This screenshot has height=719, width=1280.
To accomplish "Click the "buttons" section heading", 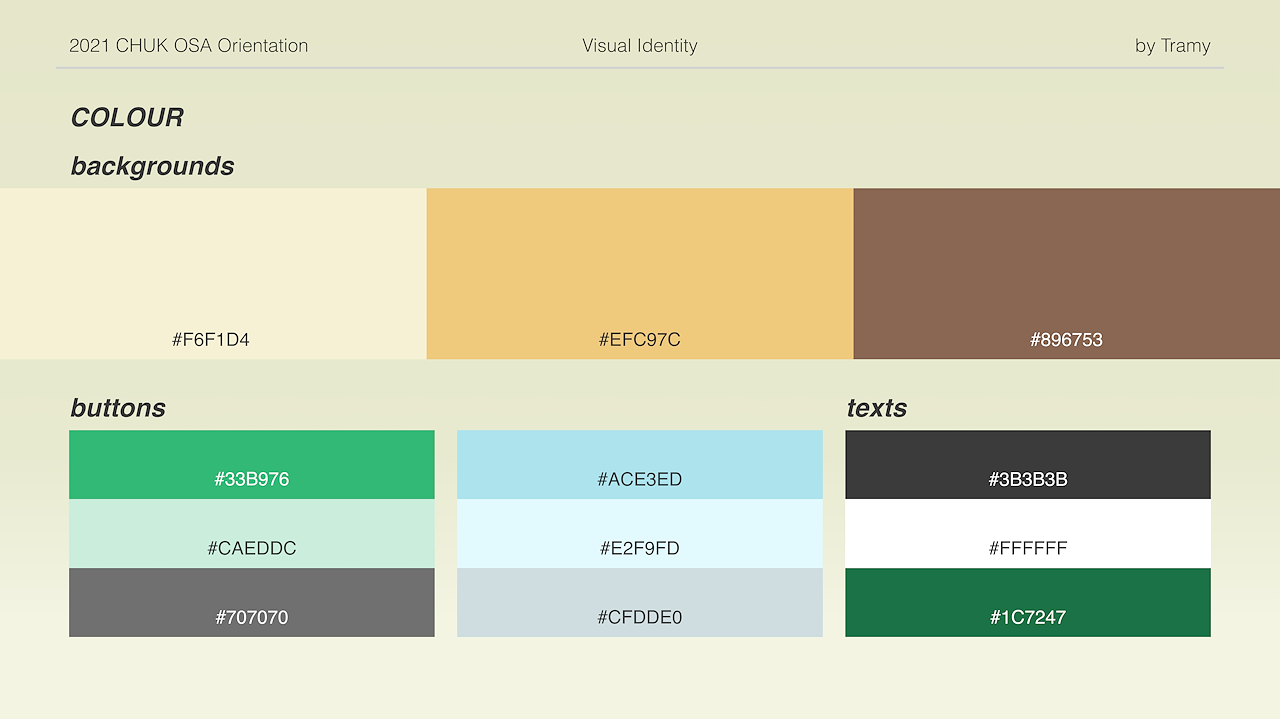I will (x=118, y=408).
